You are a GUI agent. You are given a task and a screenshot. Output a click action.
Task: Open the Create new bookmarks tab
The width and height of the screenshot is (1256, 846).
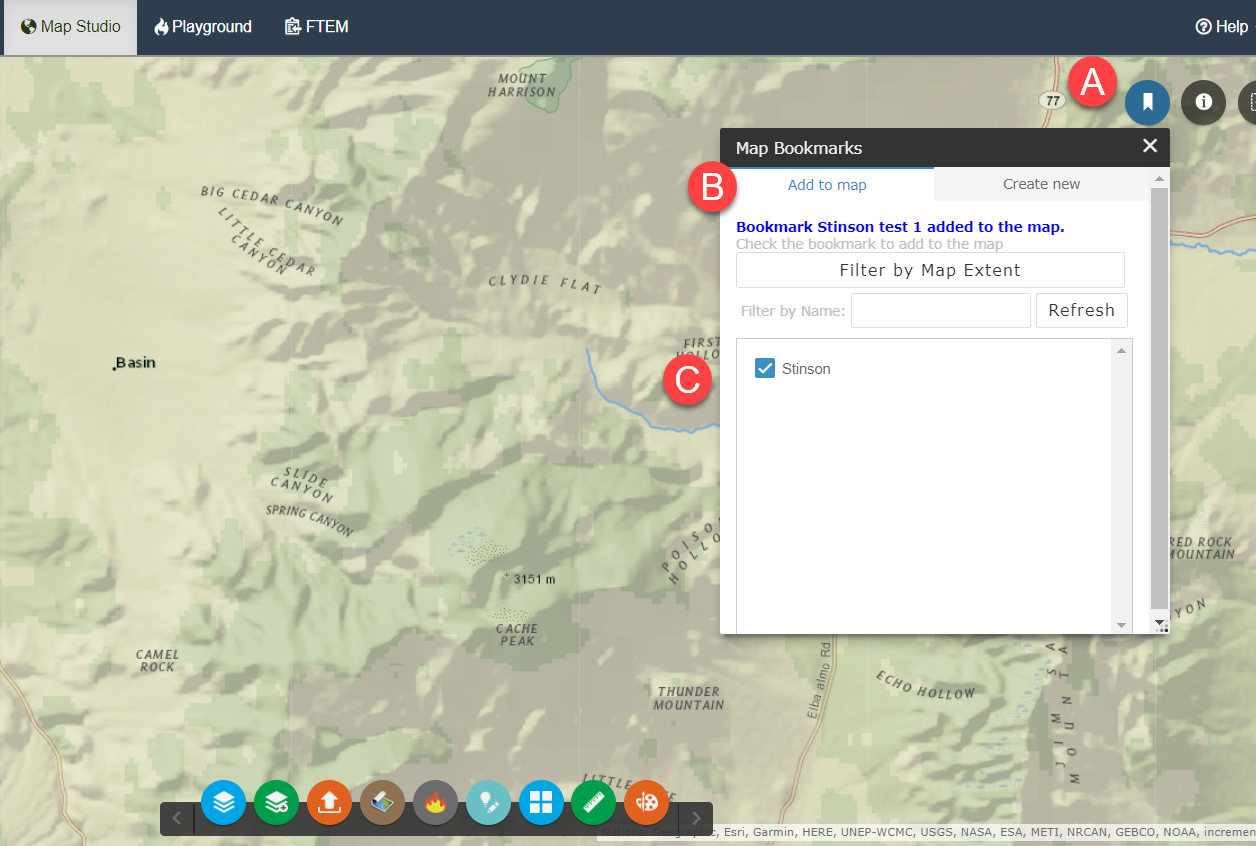1041,184
